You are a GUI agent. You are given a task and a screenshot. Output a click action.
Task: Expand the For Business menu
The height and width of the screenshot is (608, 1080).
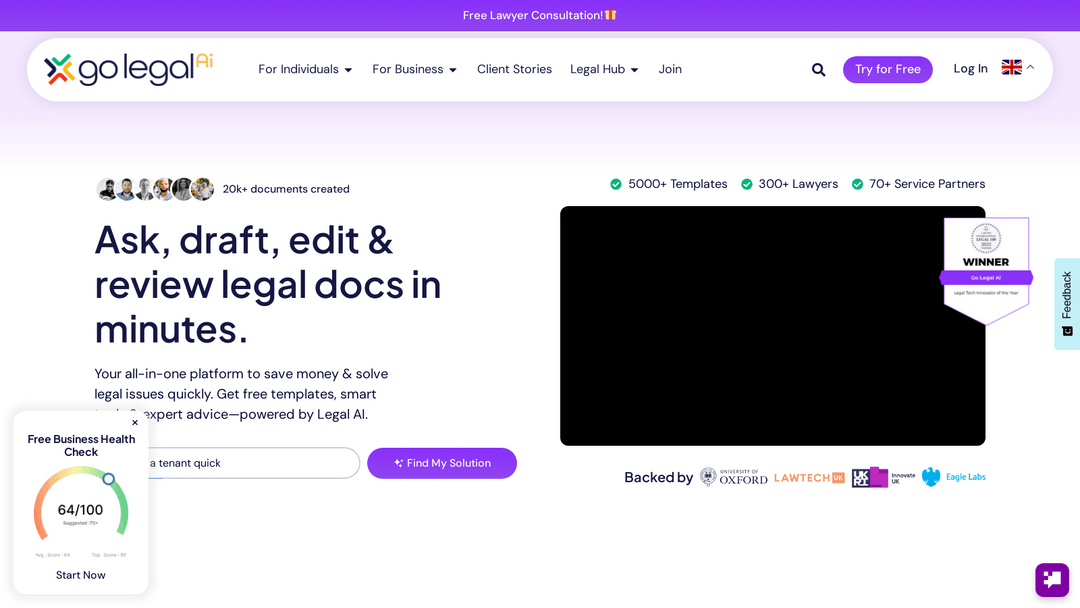[x=415, y=70]
